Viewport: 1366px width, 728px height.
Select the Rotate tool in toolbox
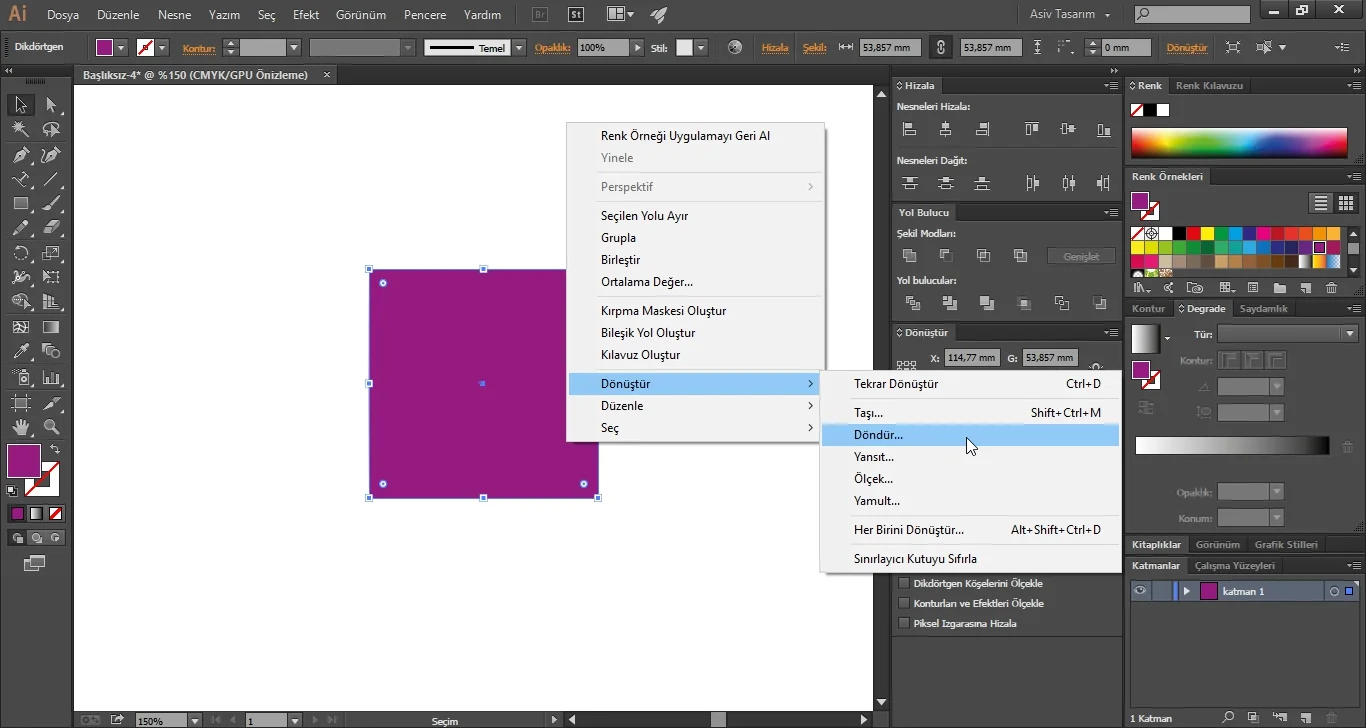click(20, 253)
